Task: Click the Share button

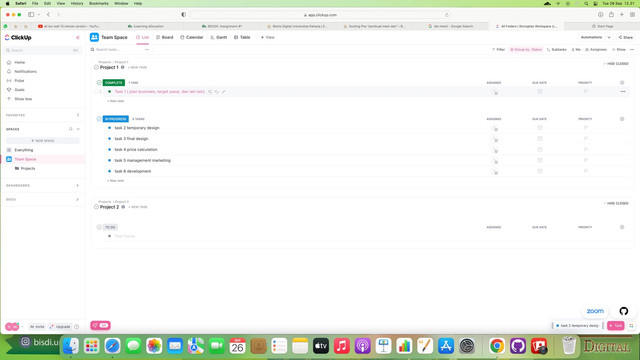Action: 625,37
